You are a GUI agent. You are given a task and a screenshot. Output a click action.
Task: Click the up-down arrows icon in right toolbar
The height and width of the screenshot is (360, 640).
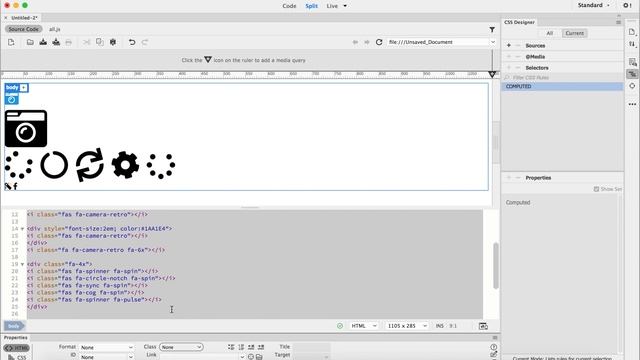point(632,44)
